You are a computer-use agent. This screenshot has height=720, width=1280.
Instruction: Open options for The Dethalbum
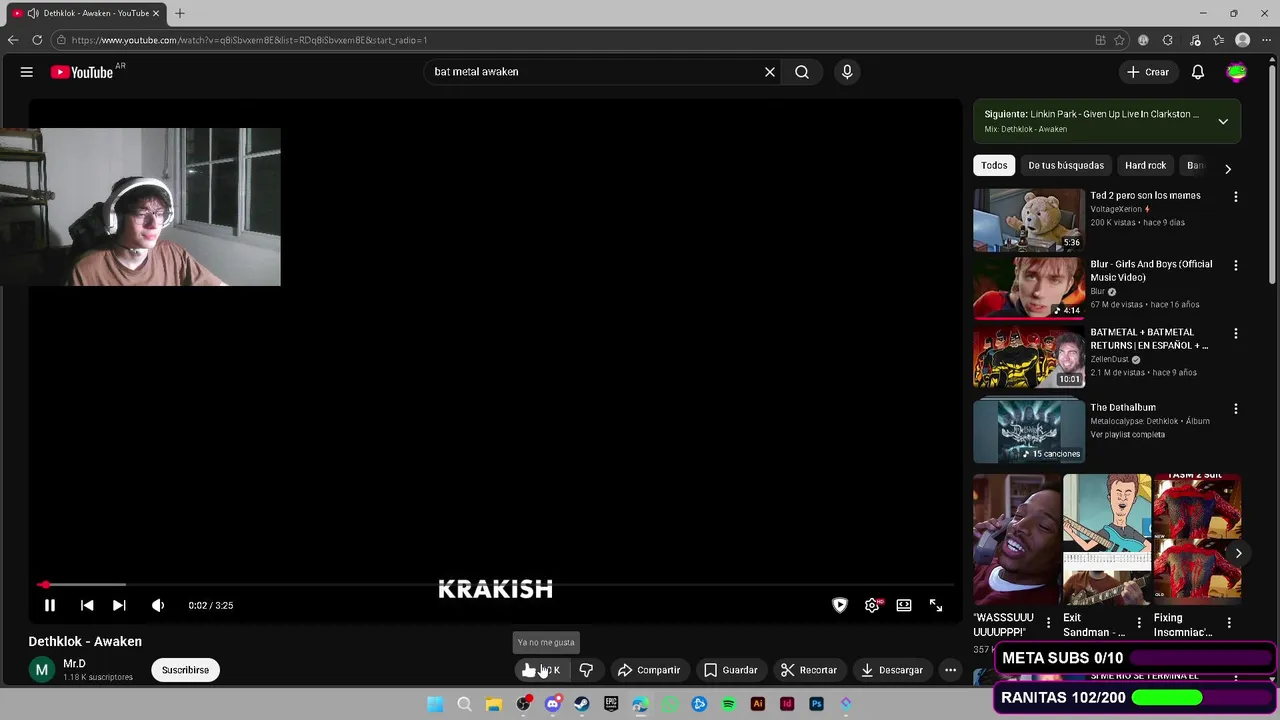point(1236,409)
